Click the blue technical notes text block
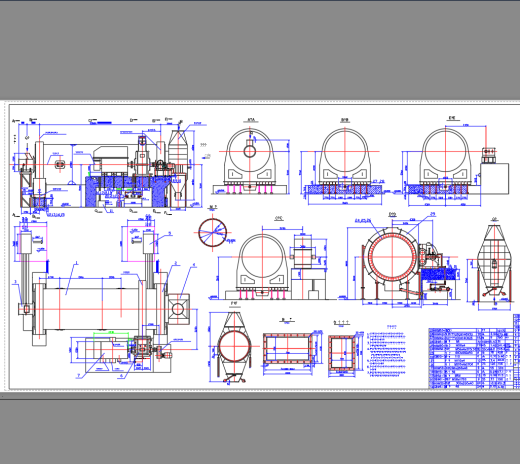This screenshot has width=520, height=464. [x=387, y=354]
